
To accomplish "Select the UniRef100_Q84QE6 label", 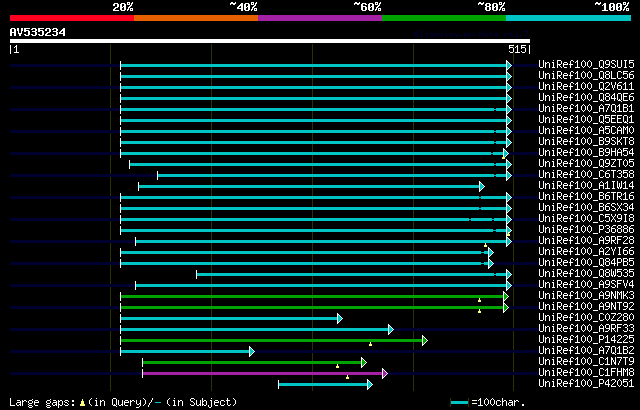I will (586, 98).
